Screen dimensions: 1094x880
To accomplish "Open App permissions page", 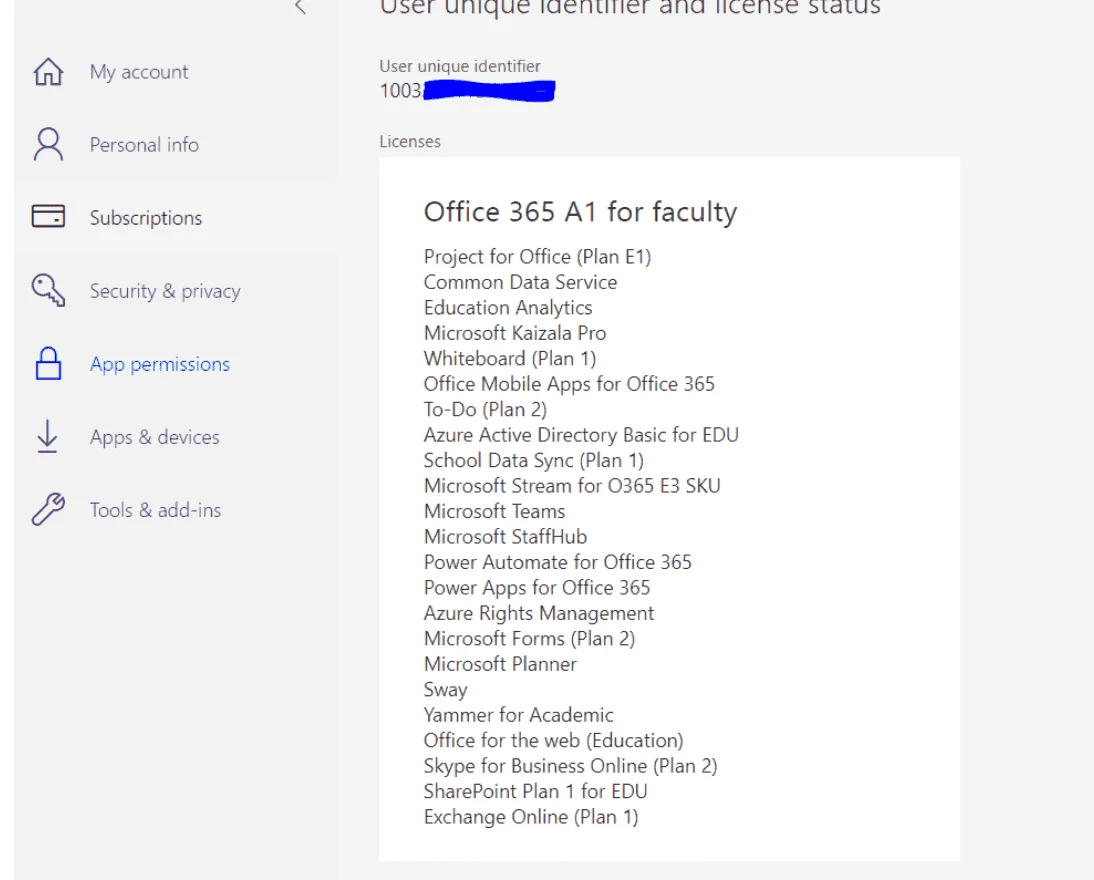I will [x=160, y=364].
